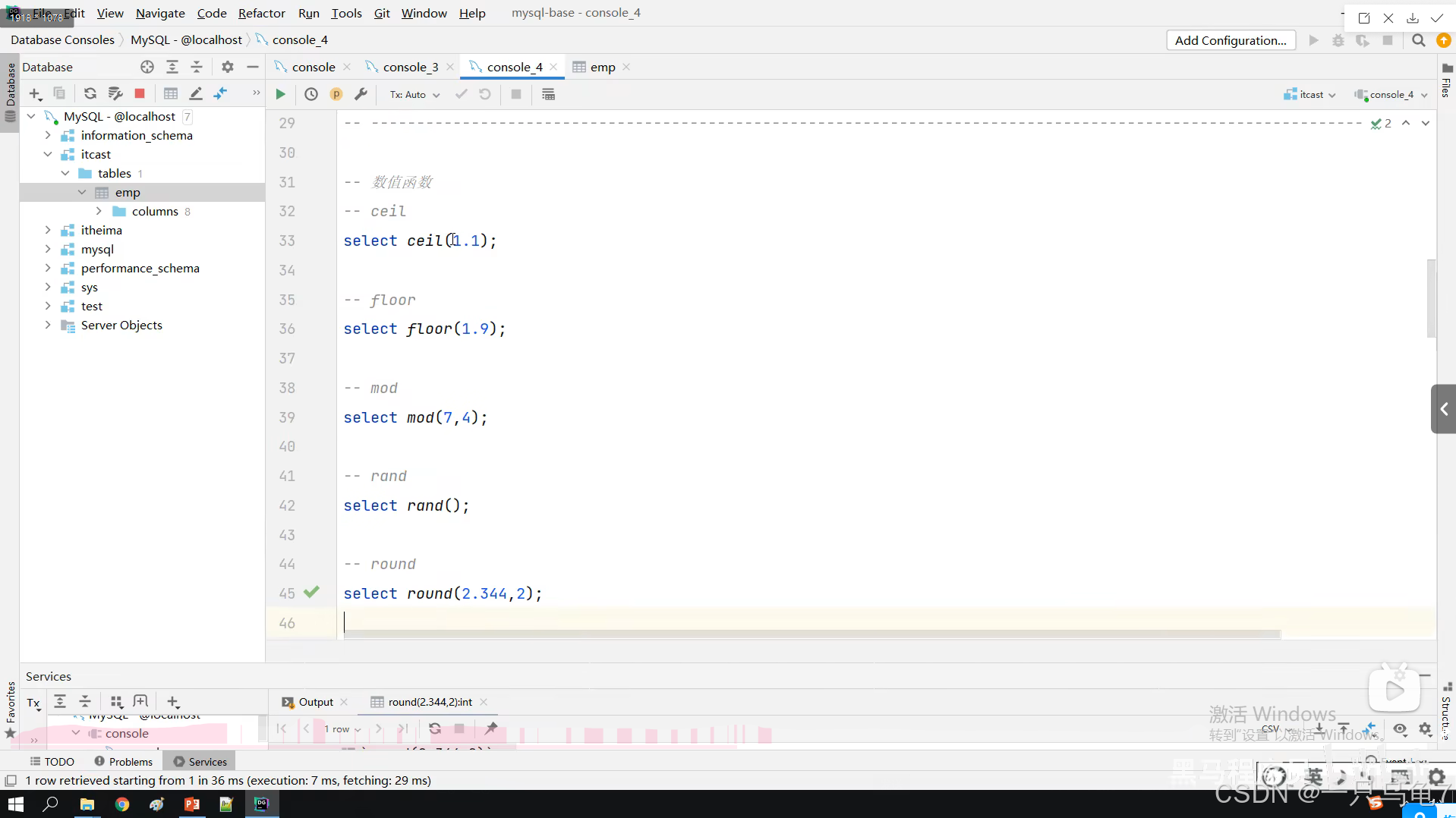Open the TODO tool window

click(x=52, y=761)
